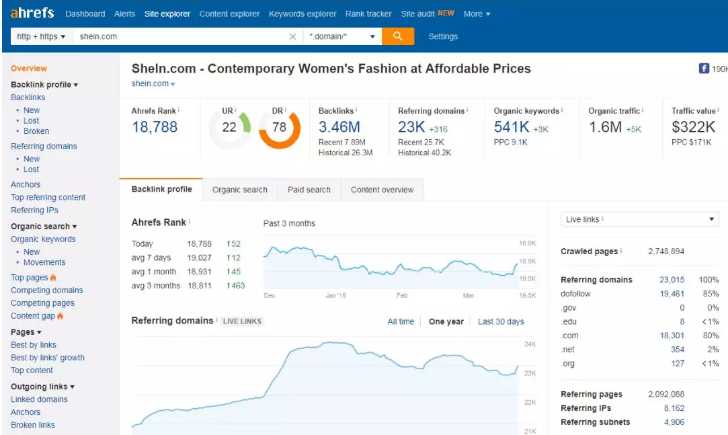Open Keywords explorer in top navigation

[302, 14]
